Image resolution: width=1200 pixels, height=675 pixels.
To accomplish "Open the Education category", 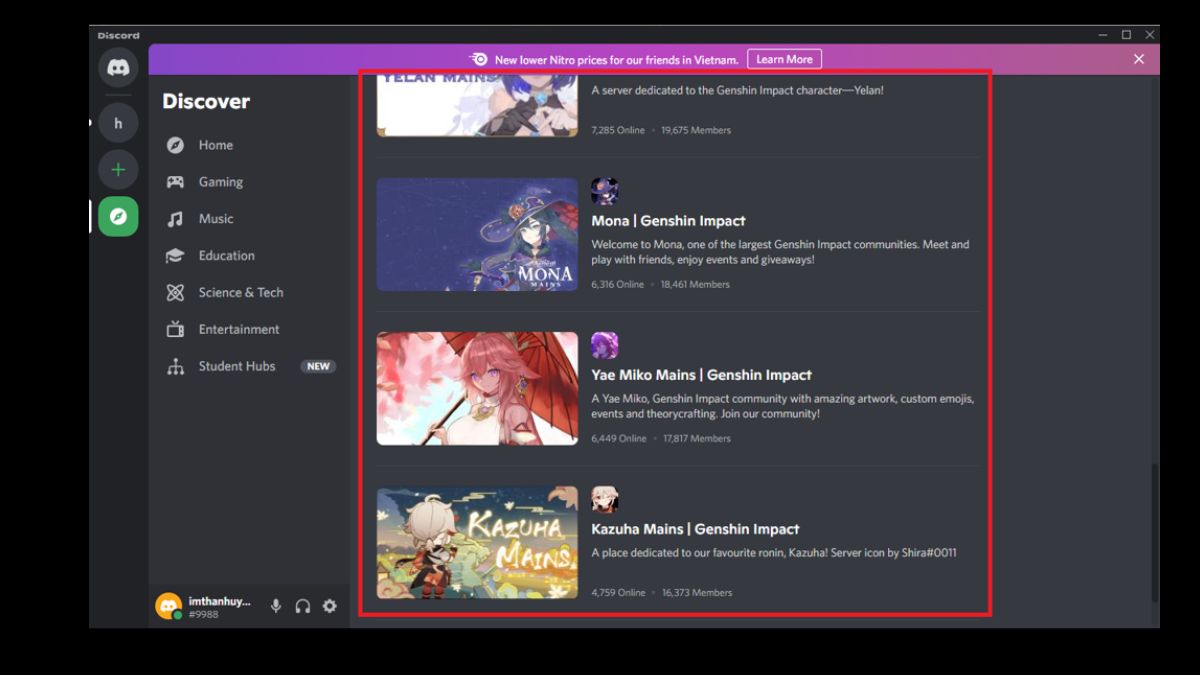I will coord(225,255).
